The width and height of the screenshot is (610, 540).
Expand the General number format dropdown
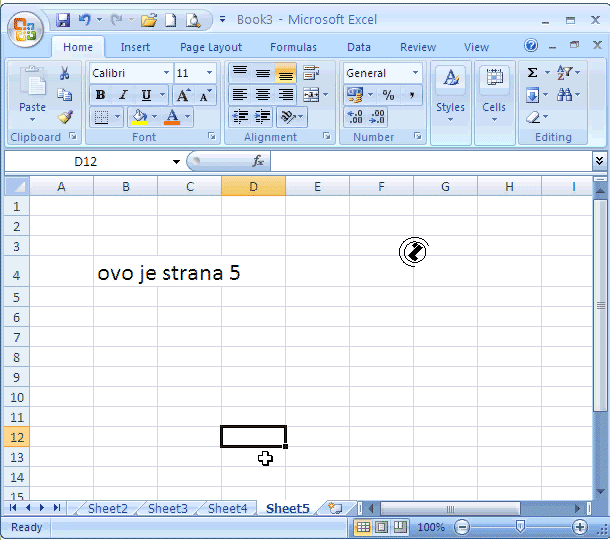point(415,73)
